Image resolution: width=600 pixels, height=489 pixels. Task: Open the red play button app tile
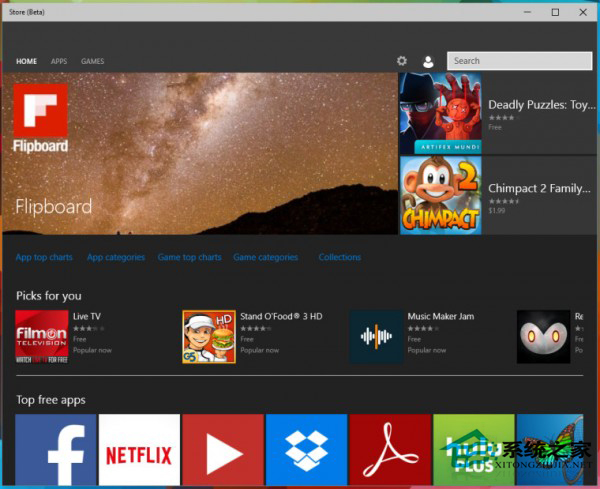pos(223,451)
